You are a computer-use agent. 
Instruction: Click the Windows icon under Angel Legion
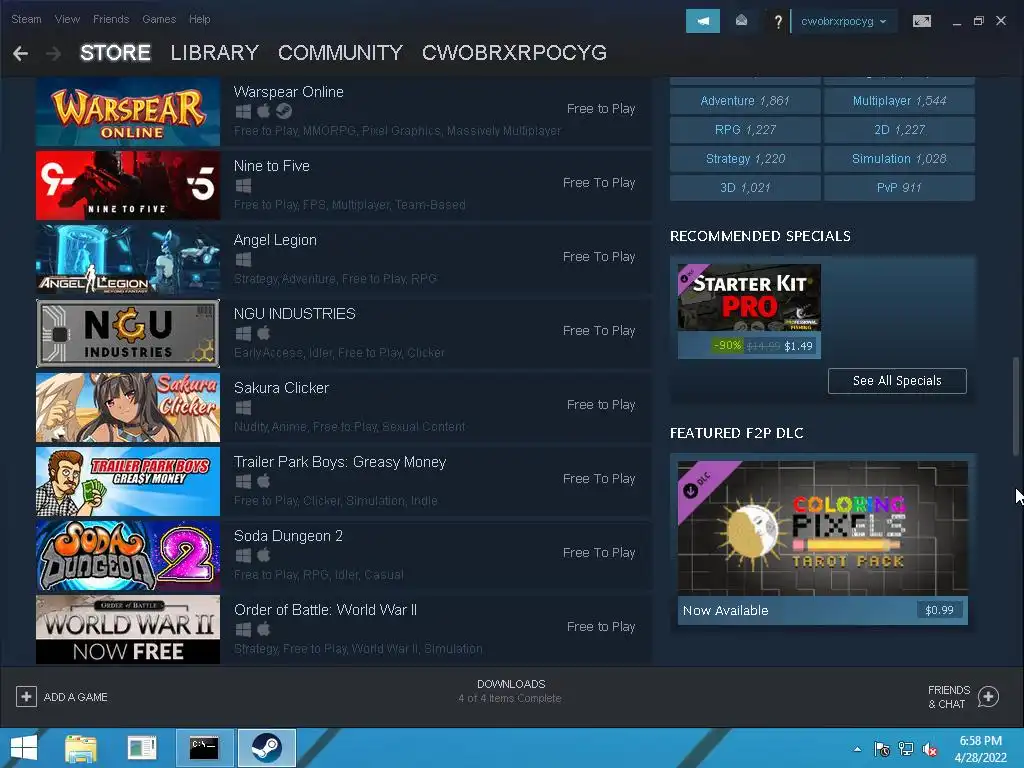tap(243, 260)
